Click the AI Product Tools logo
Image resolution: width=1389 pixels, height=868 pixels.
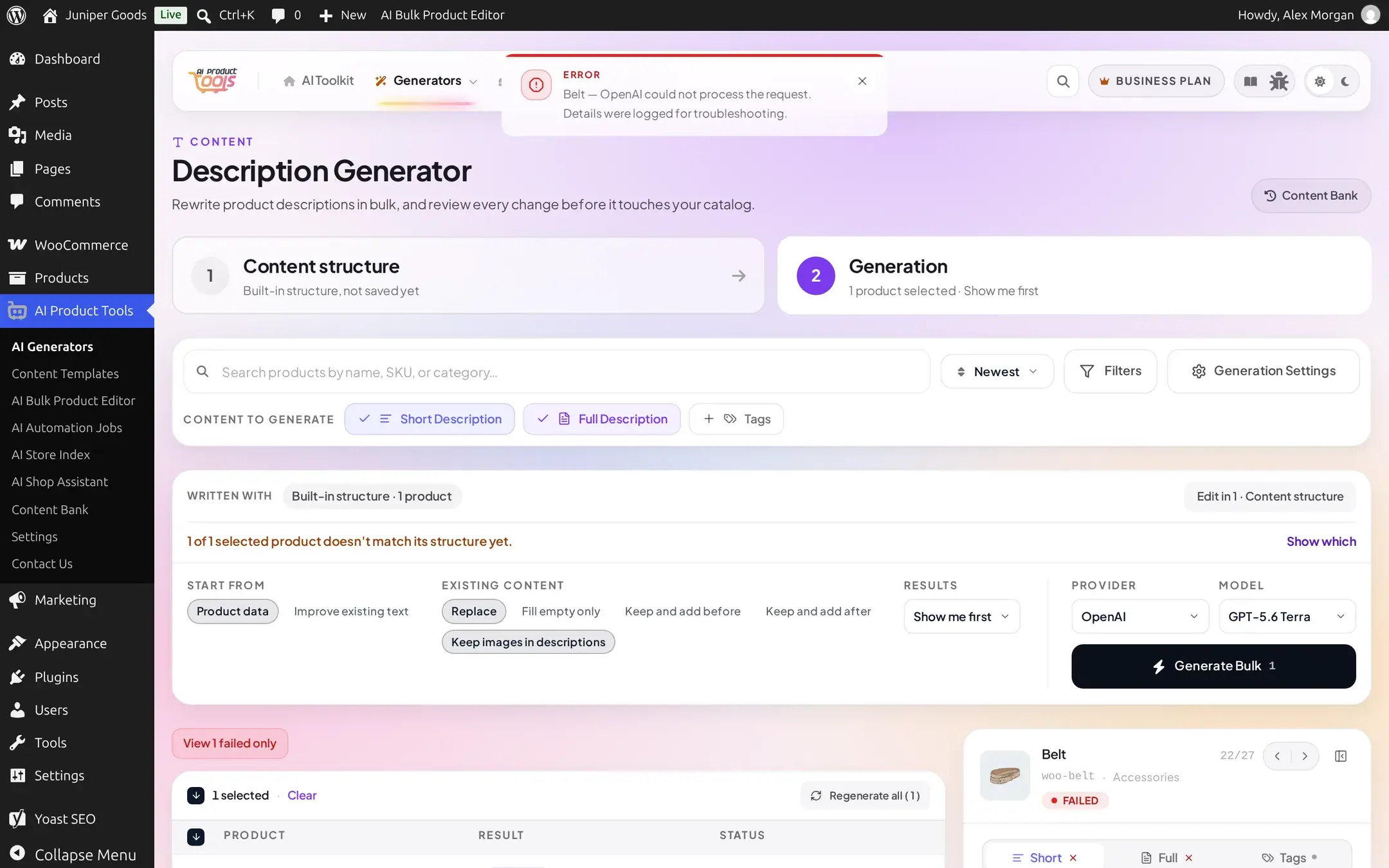[x=213, y=81]
